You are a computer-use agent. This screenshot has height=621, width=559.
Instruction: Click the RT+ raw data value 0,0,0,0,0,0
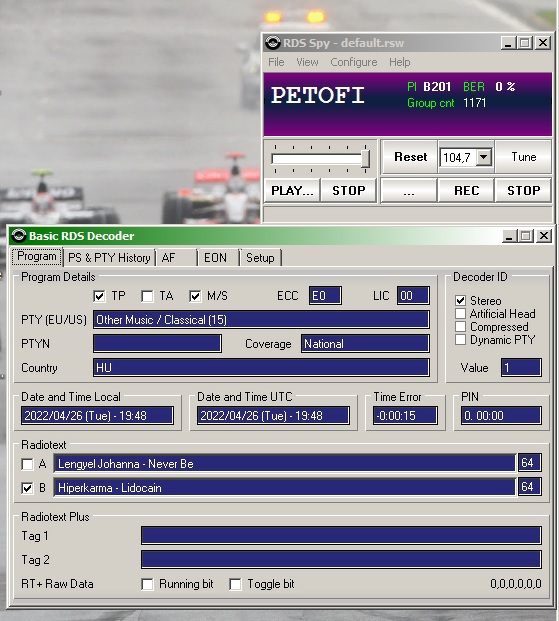click(x=515, y=584)
